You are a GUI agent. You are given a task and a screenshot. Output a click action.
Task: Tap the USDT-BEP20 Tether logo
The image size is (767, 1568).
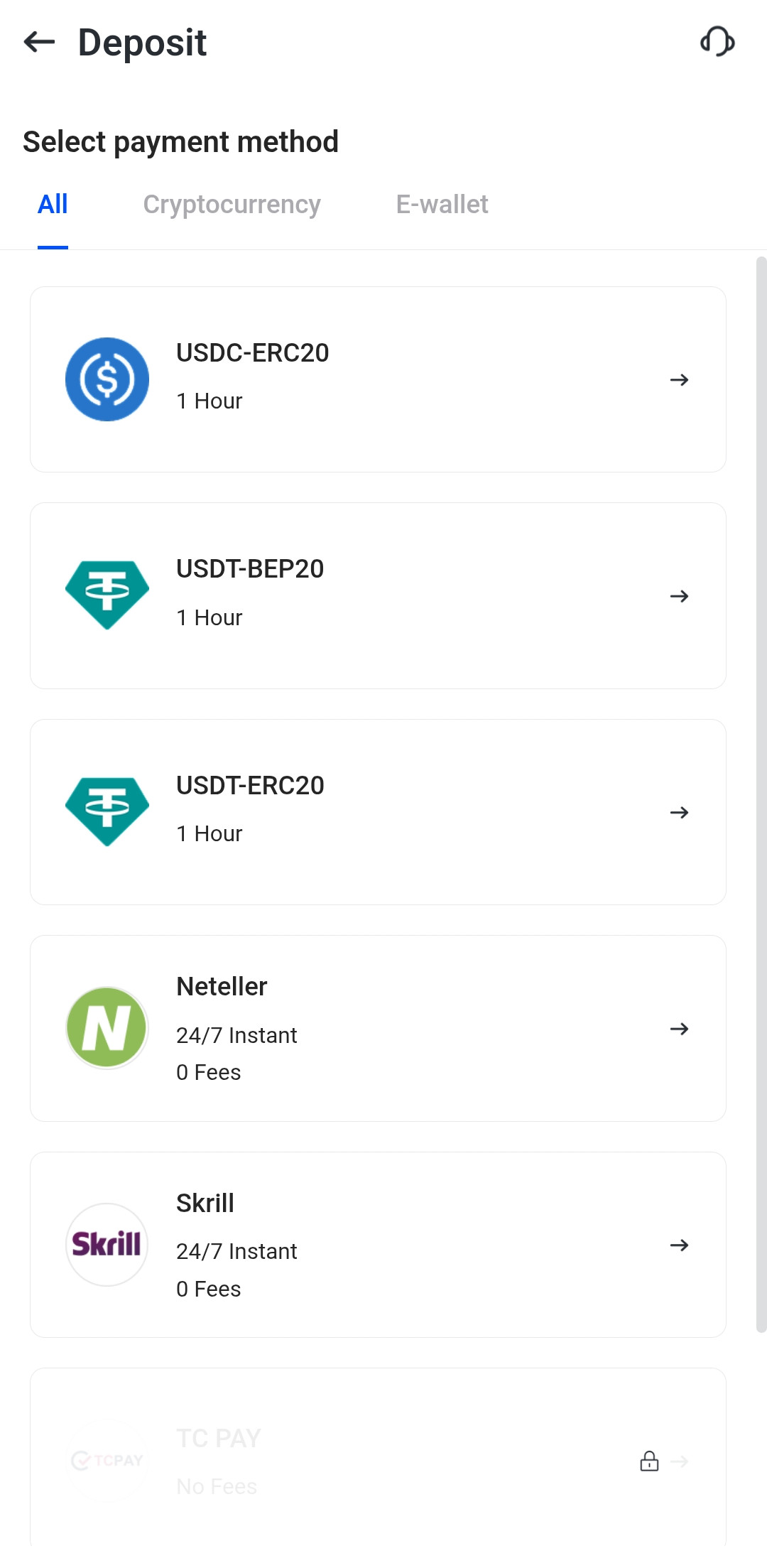coord(107,595)
